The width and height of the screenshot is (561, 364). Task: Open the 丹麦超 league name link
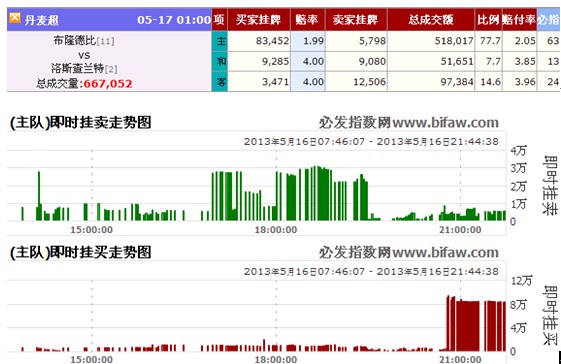42,20
